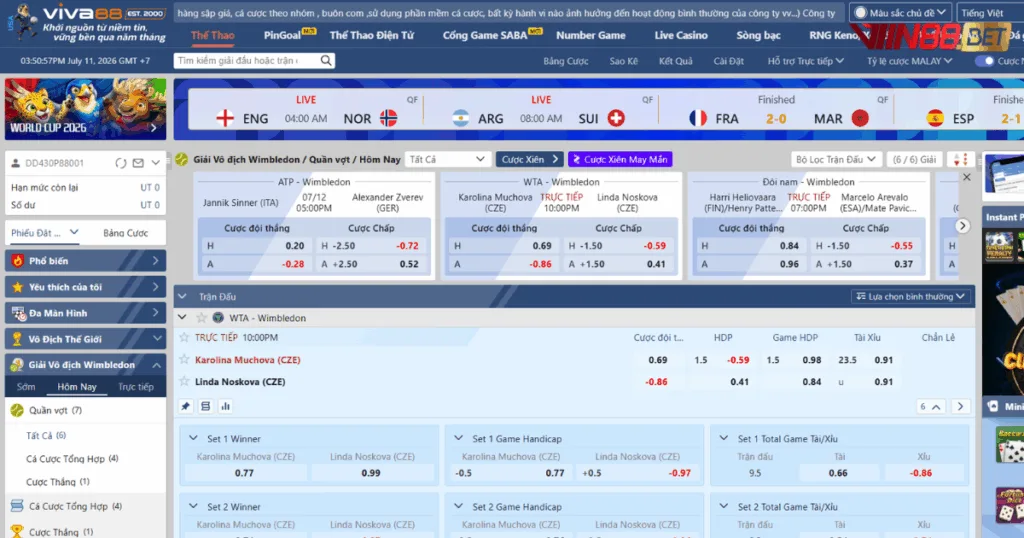Screen dimensions: 1024x538
Task: Open Hỗ trợ Trực tiếp dropdown
Action: [806, 61]
